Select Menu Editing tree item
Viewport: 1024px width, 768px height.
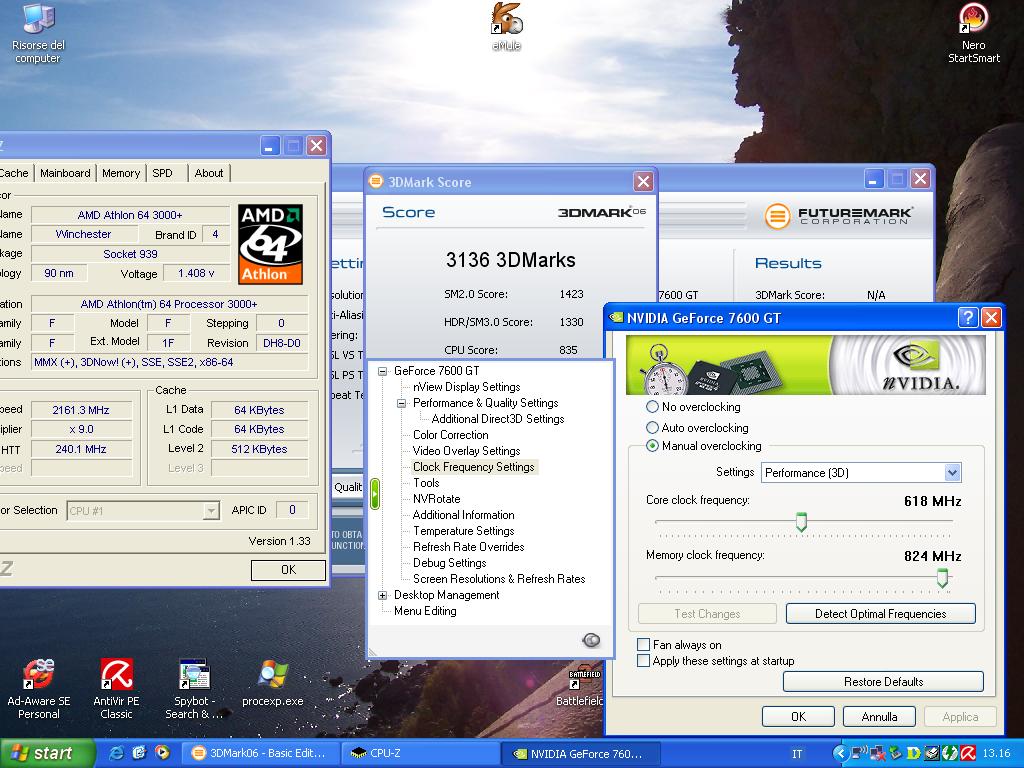425,611
